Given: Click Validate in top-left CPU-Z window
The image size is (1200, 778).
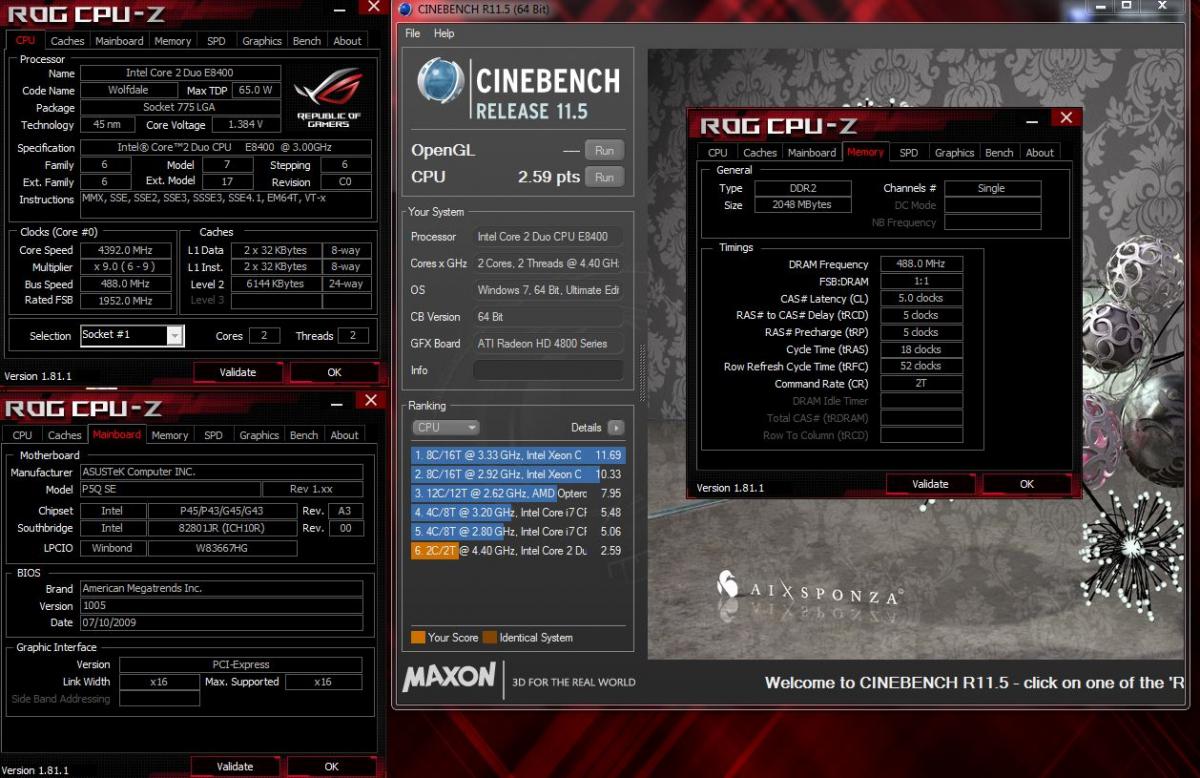Looking at the screenshot, I should tap(237, 372).
